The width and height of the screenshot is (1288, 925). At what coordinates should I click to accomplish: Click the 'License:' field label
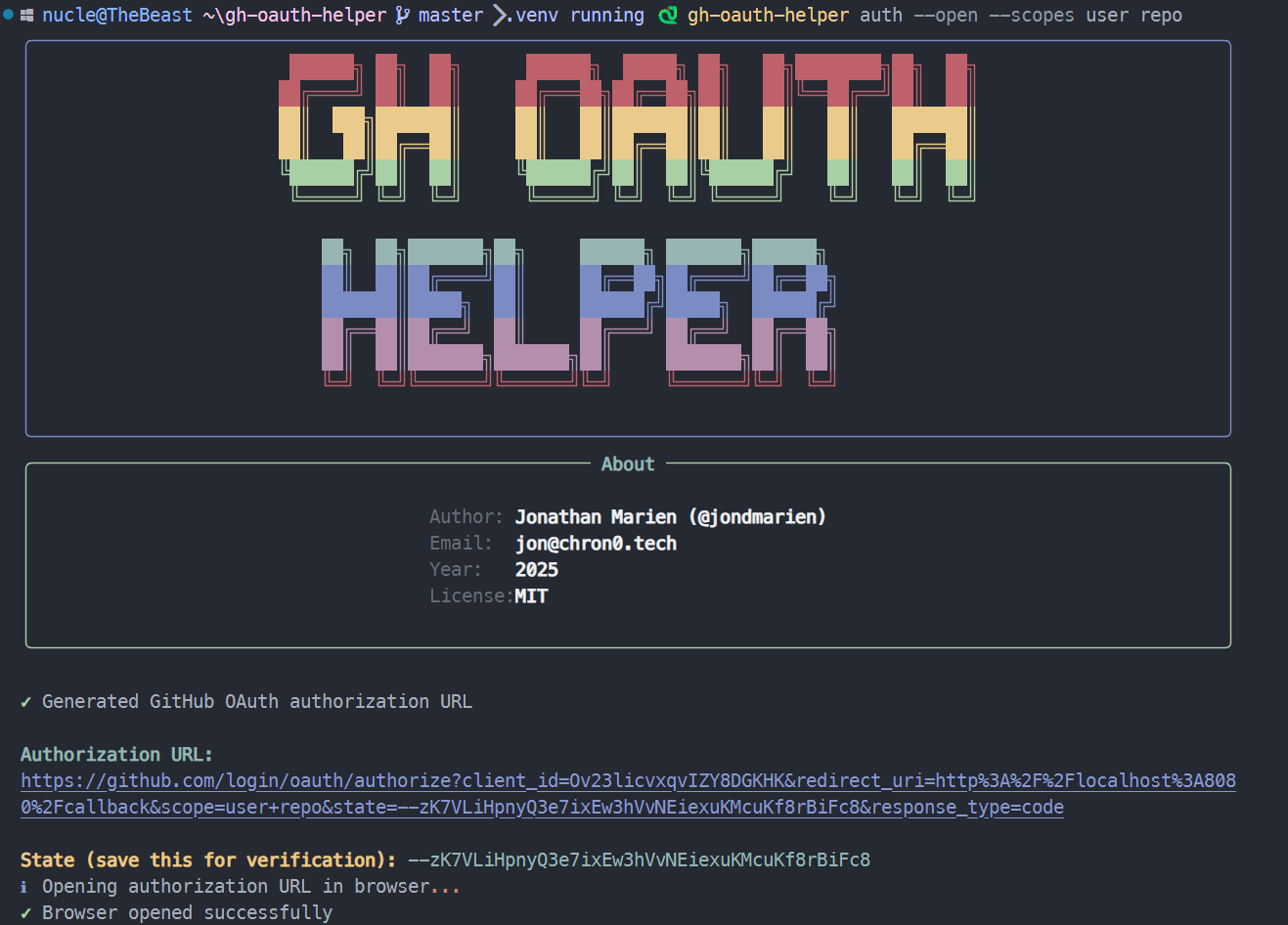coord(471,595)
